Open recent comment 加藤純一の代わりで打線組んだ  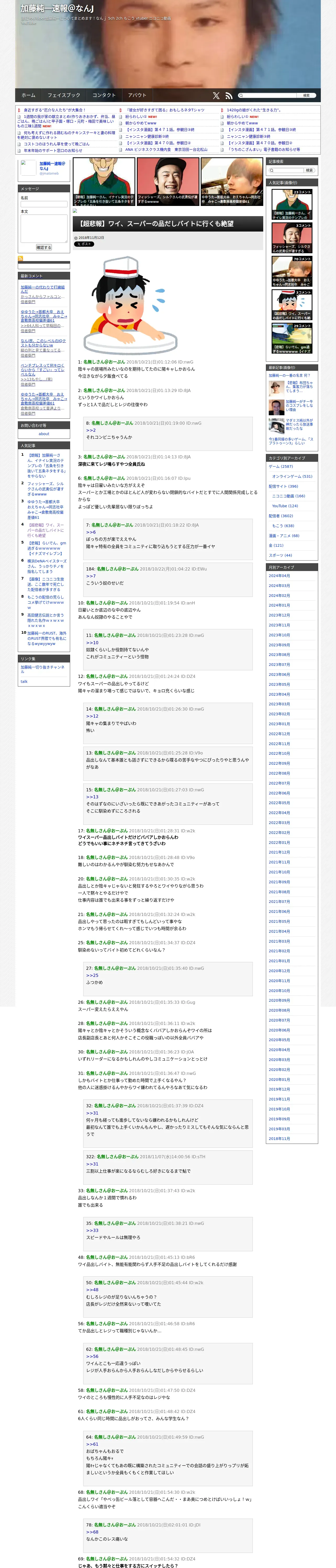coord(42,289)
